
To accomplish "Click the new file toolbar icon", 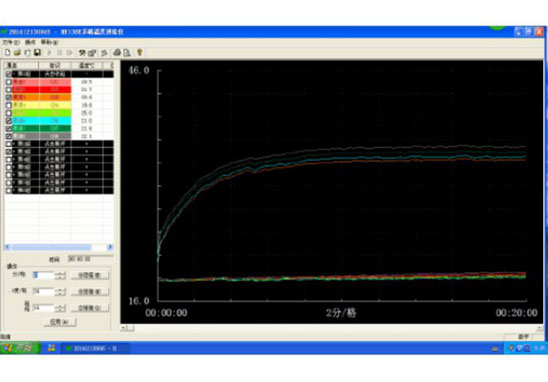I will click(7, 53).
